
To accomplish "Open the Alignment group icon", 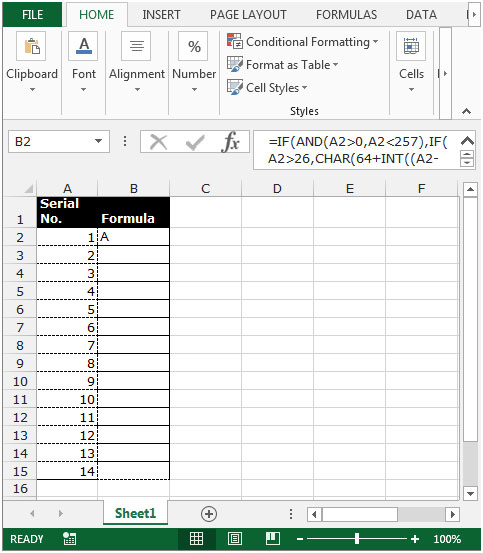I will tap(136, 46).
